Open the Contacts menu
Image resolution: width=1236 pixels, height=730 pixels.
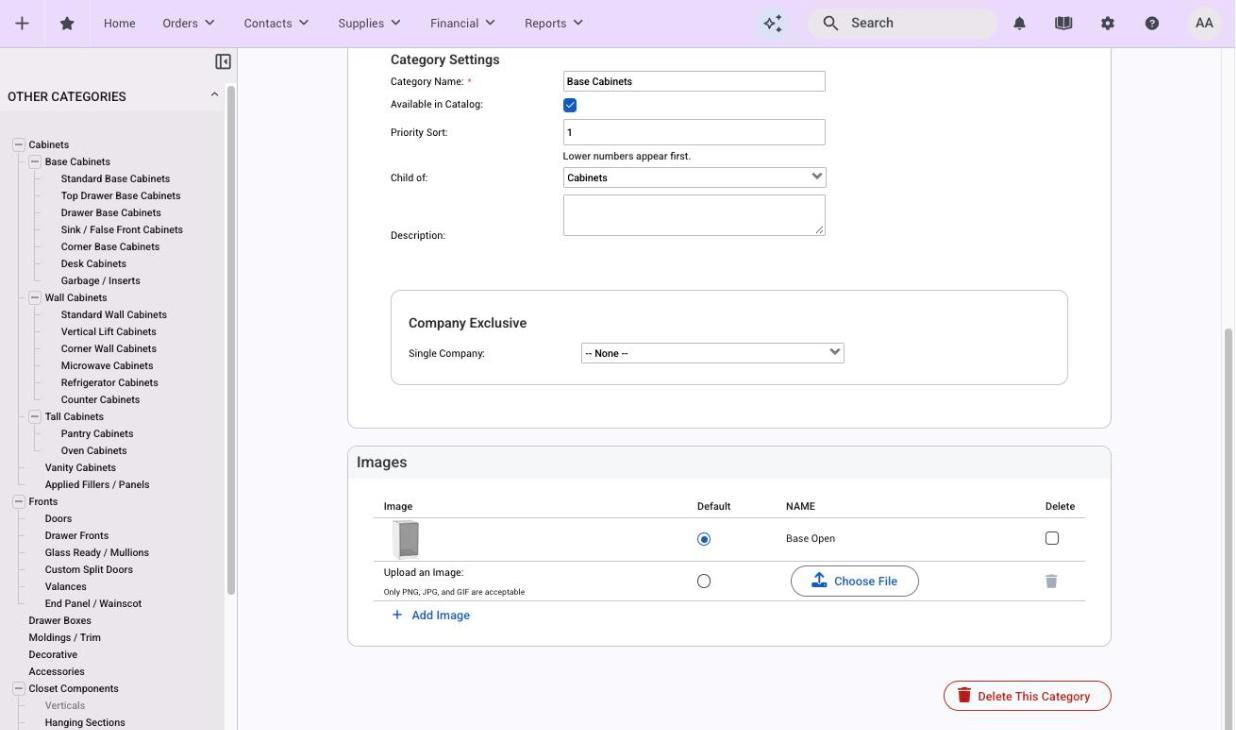pyautogui.click(x=276, y=23)
